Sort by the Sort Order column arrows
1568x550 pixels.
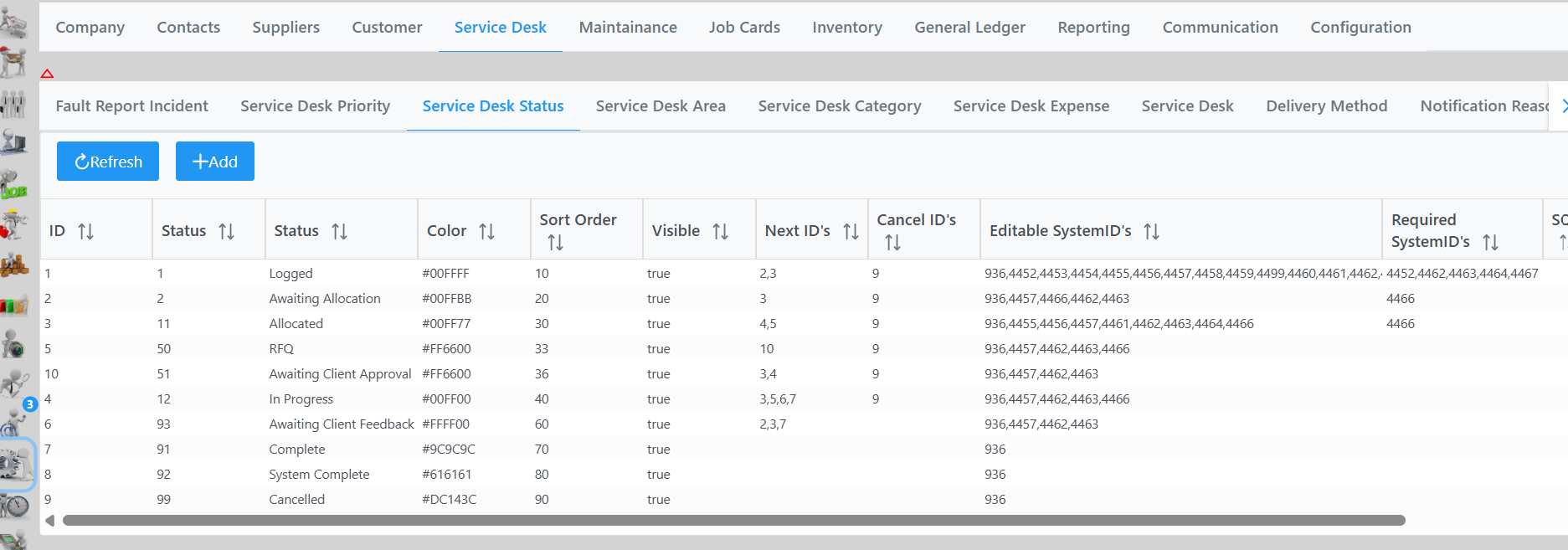(555, 243)
